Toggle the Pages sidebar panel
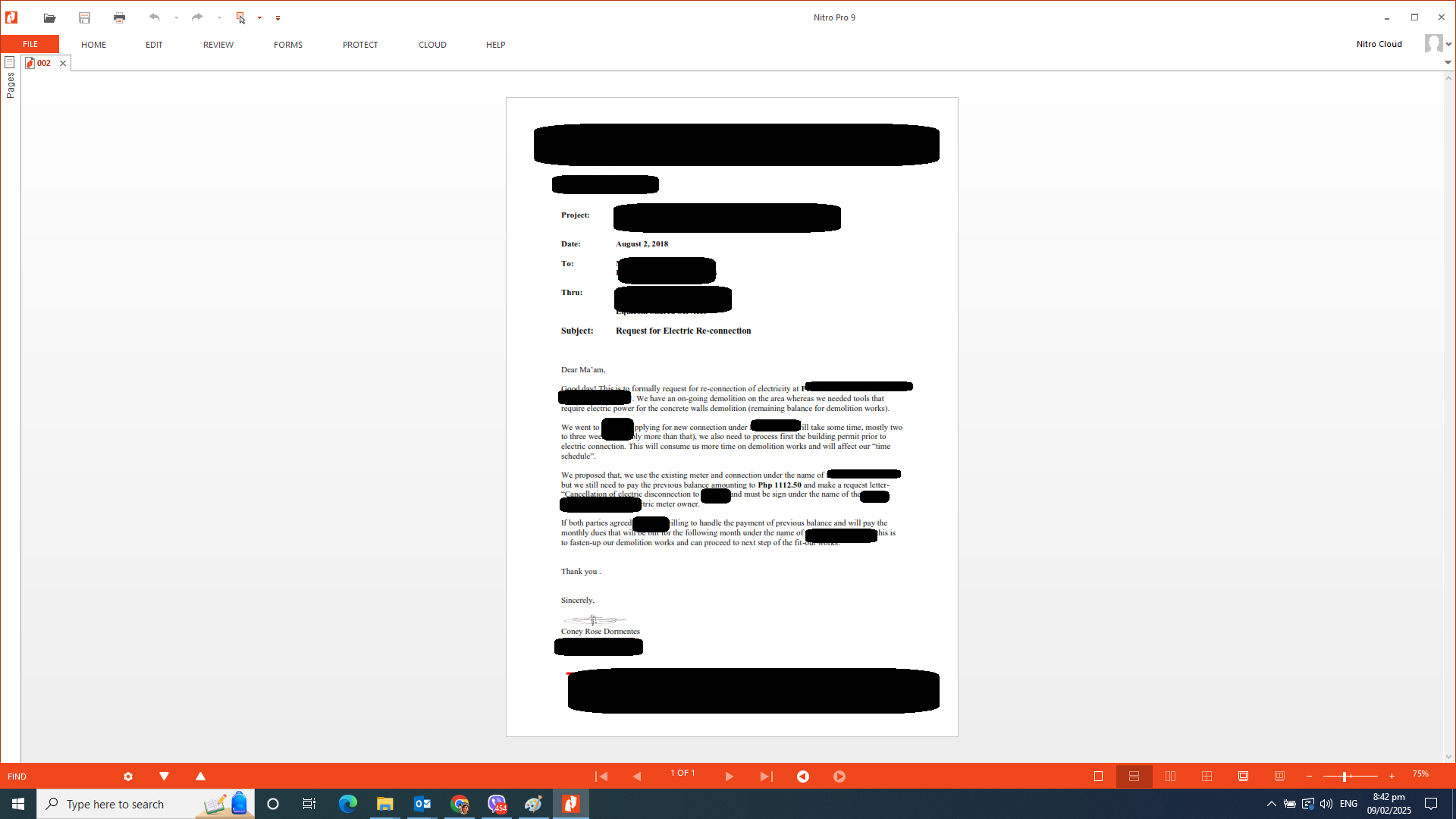1456x819 pixels. click(x=10, y=63)
